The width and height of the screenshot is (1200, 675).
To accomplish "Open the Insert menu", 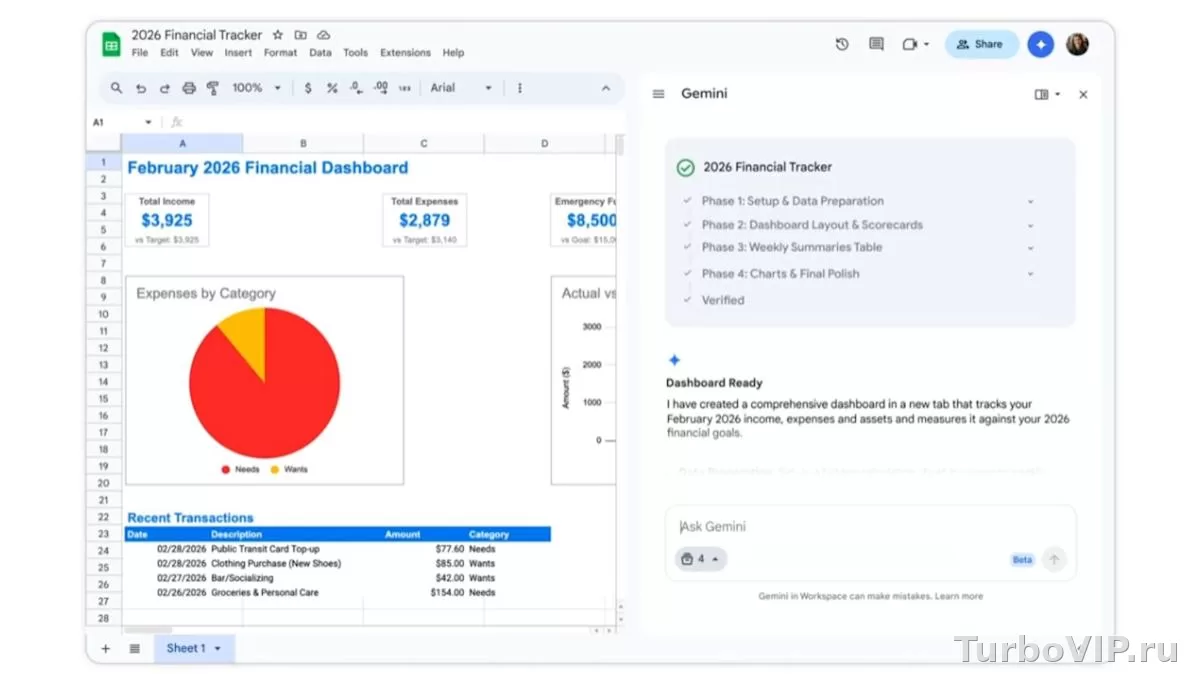I will [x=238, y=53].
